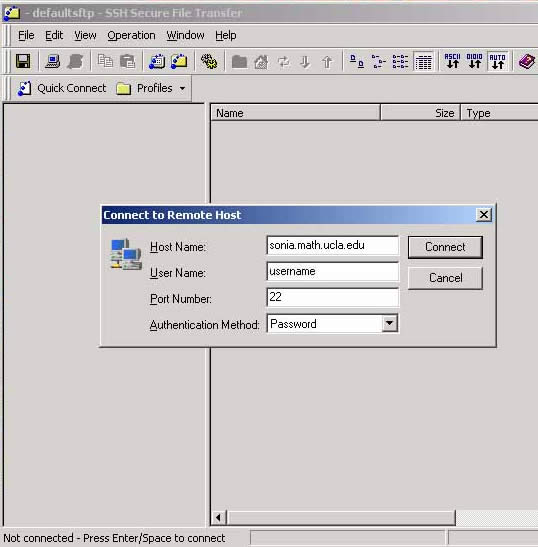Click the Upload up-arrow icon
The width and height of the screenshot is (538, 547).
(327, 62)
